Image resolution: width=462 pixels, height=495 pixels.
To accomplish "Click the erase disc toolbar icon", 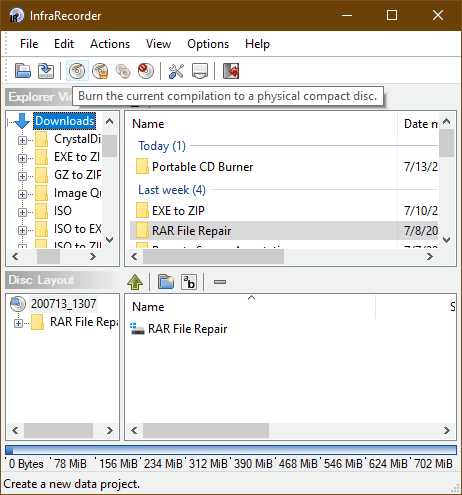I will pyautogui.click(x=146, y=71).
